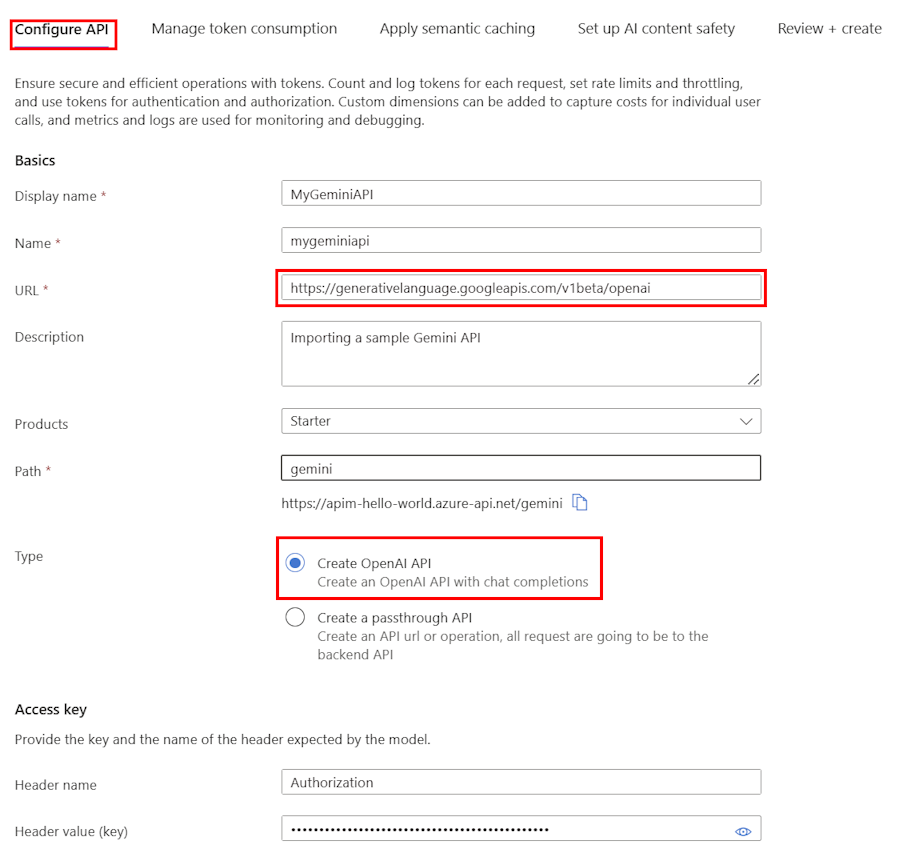903x861 pixels.
Task: Click the eye icon beside the masked key
Action: point(743,831)
